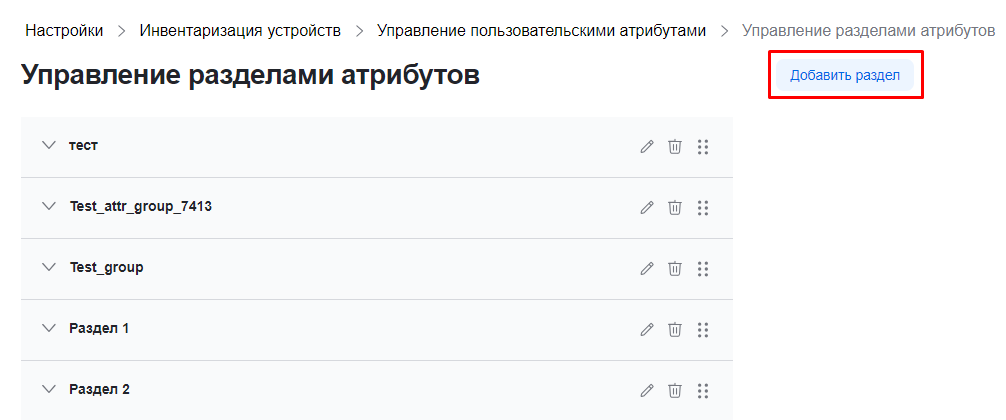Expand the Test_group section chevron
The height and width of the screenshot is (420, 1006).
pyautogui.click(x=49, y=267)
